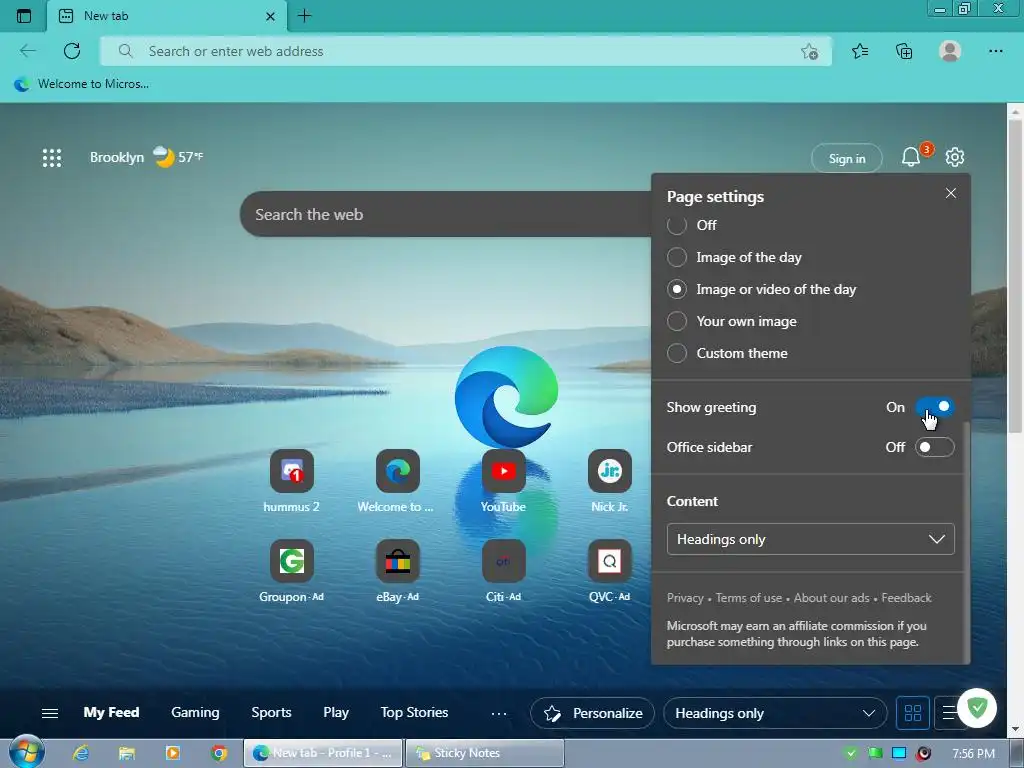Open Edge Settings and more menu

pos(995,51)
